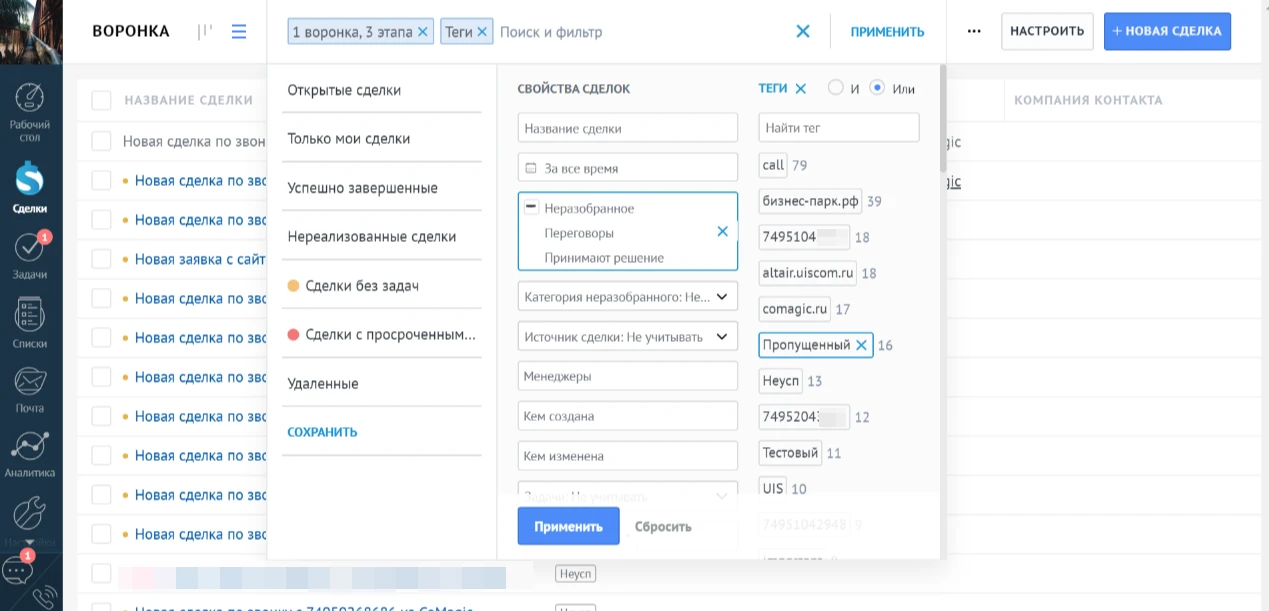Select the call tag
The image size is (1269, 611).
coord(773,165)
